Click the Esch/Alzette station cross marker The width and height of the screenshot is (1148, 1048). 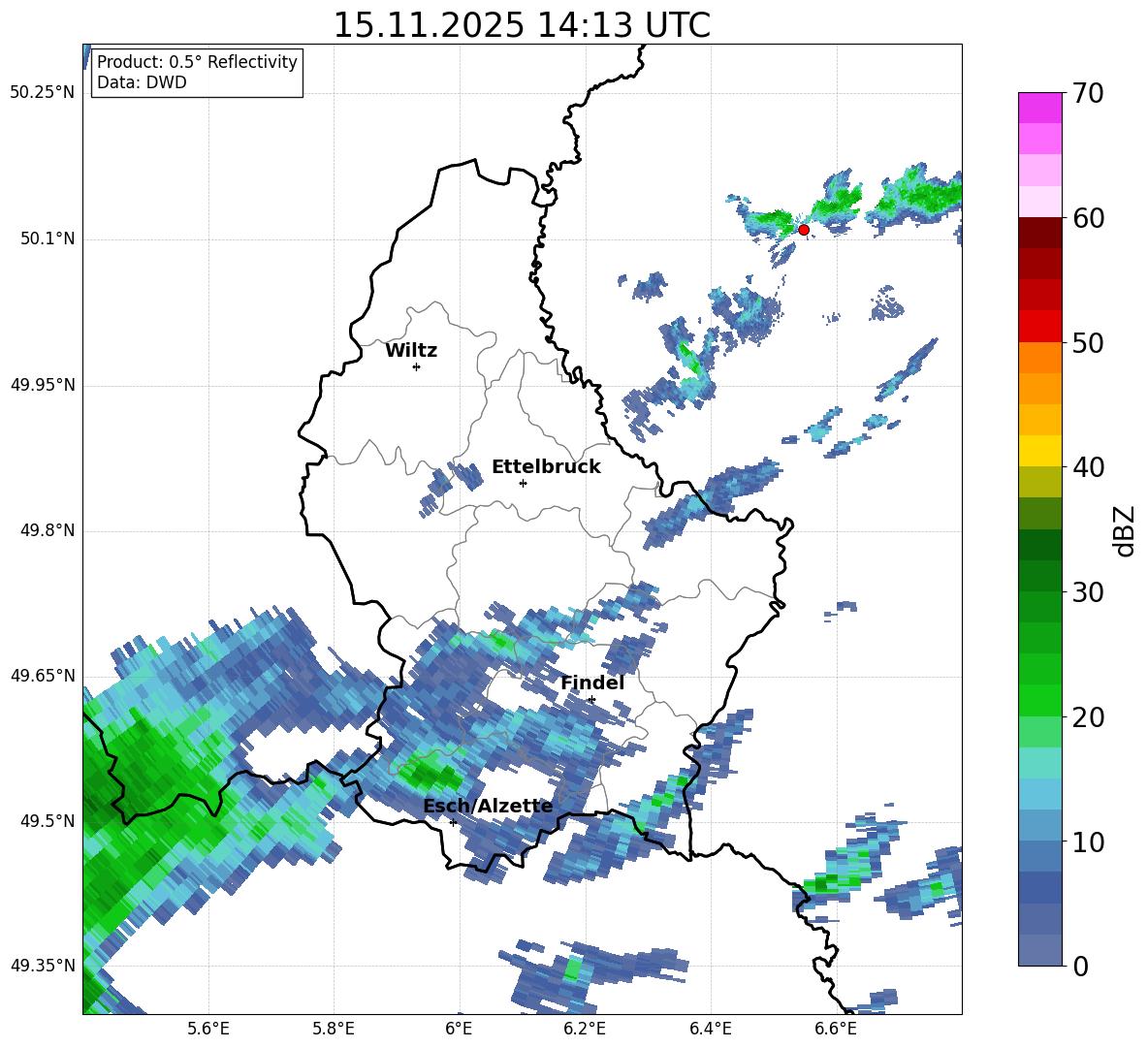(x=453, y=822)
